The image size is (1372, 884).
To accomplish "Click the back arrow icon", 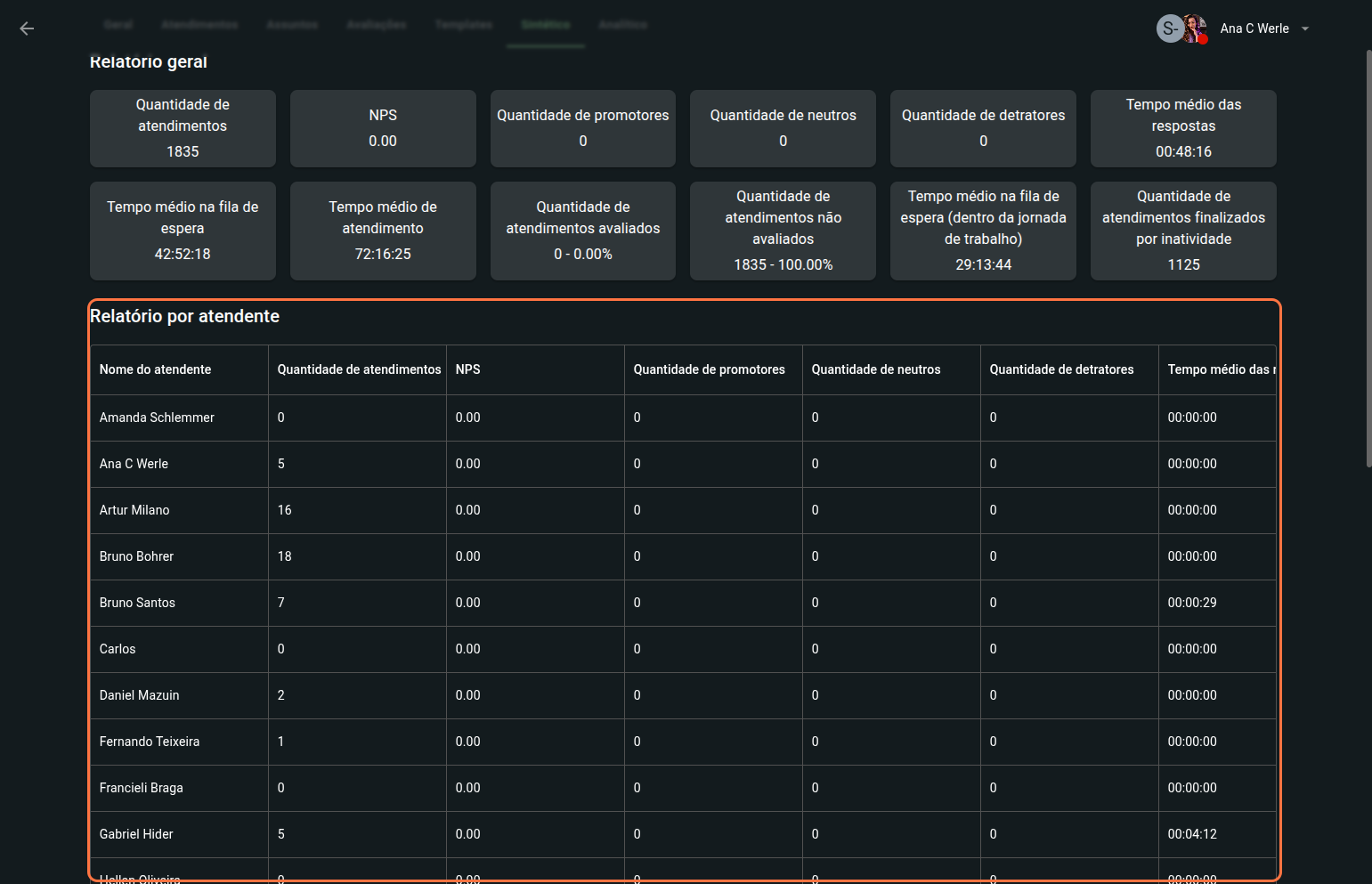I will 27,28.
